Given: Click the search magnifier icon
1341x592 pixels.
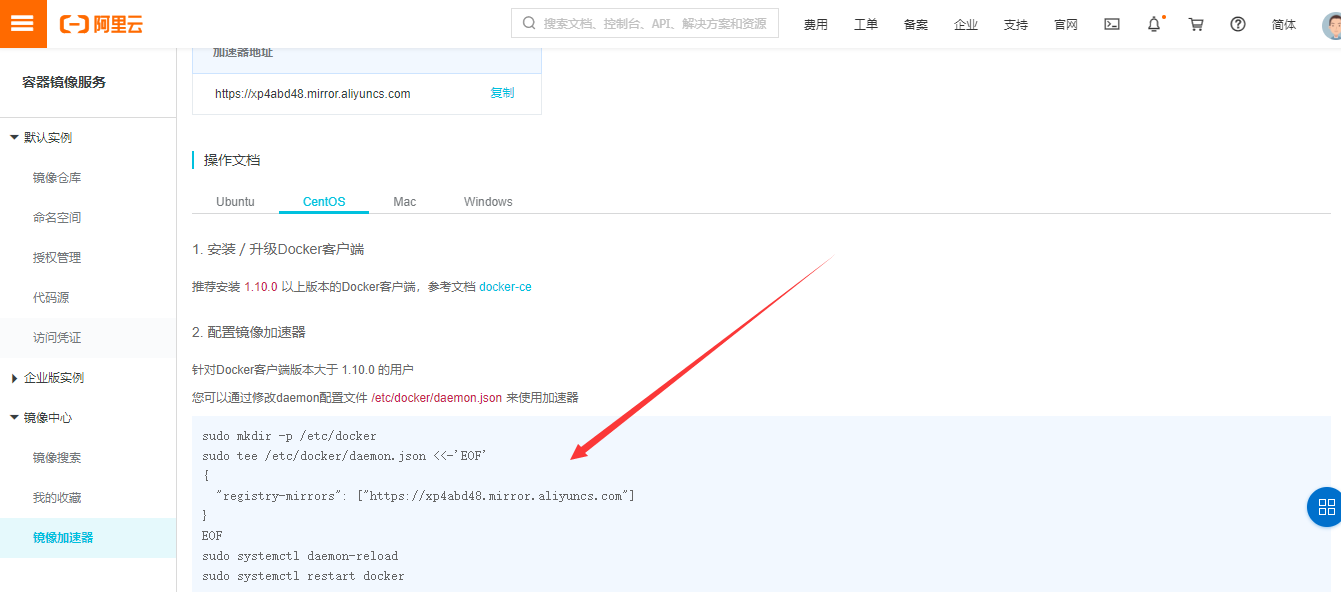Looking at the screenshot, I should click(x=528, y=23).
